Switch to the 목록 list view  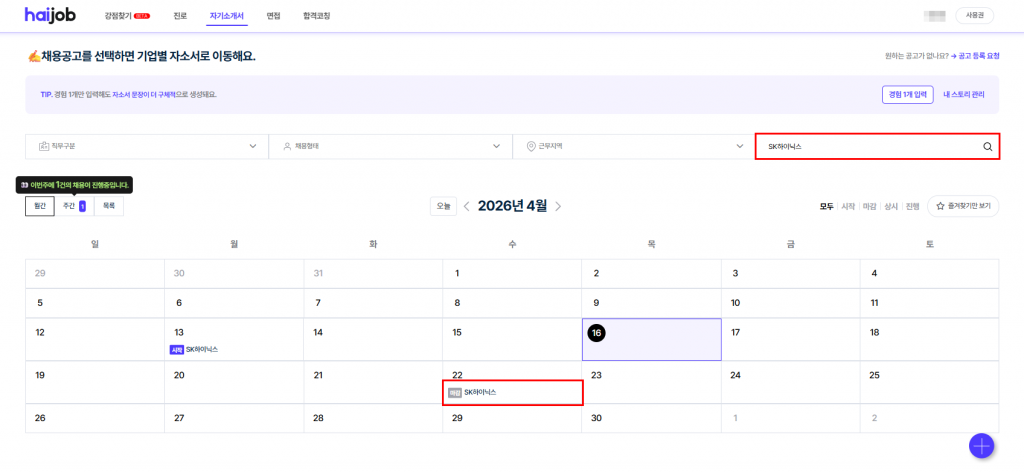click(109, 206)
